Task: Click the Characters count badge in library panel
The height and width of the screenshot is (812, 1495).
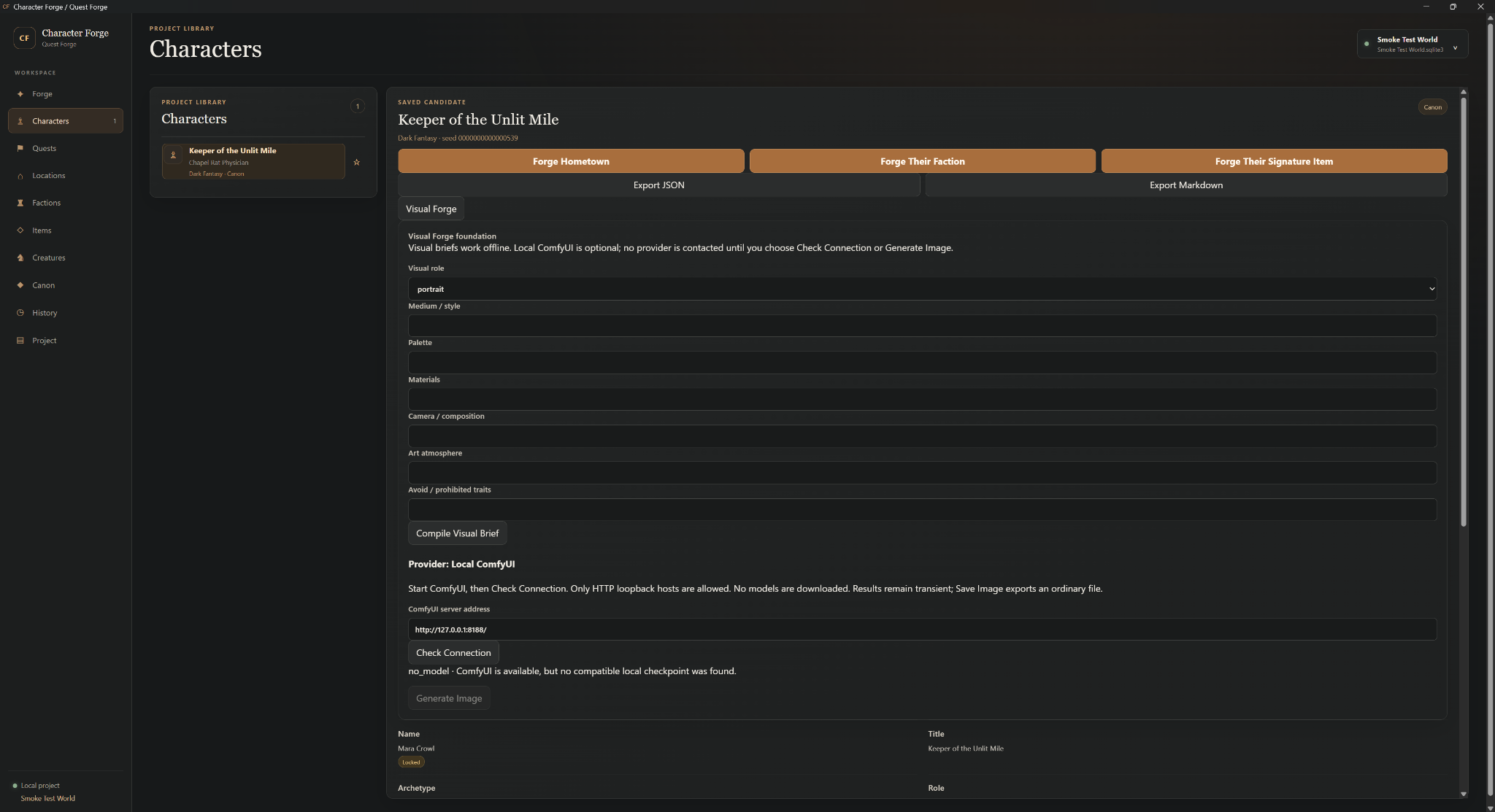Action: click(358, 107)
